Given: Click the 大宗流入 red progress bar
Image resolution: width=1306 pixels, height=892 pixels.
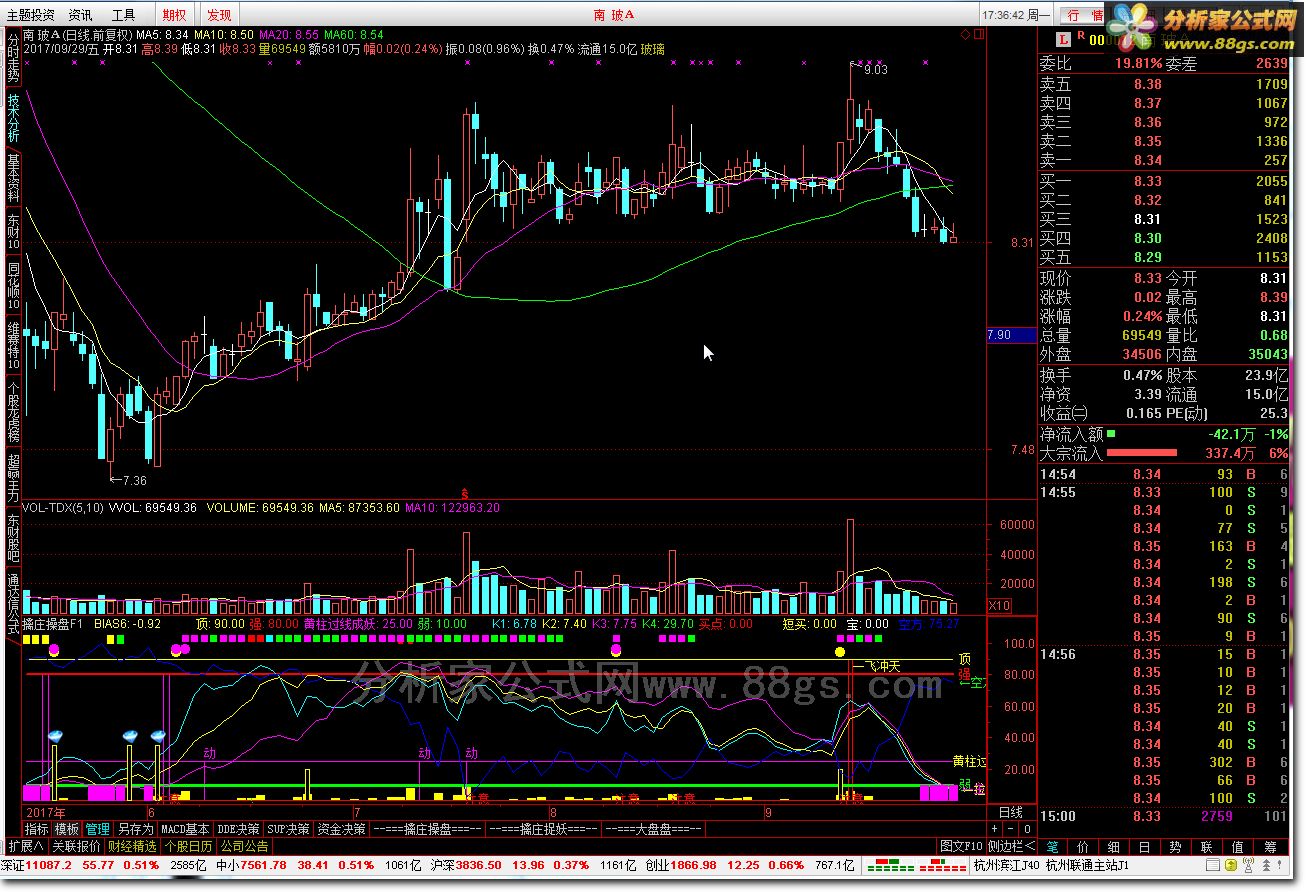Looking at the screenshot, I should [1142, 454].
